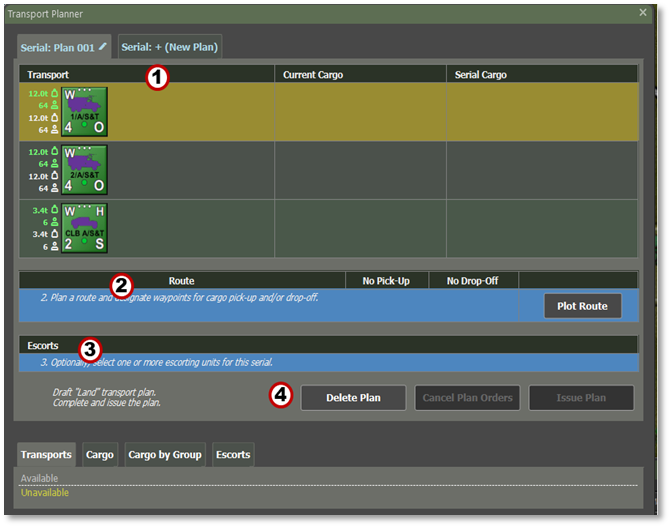The height and width of the screenshot is (527, 670).
Task: Switch to the Transports tab
Action: click(x=47, y=455)
